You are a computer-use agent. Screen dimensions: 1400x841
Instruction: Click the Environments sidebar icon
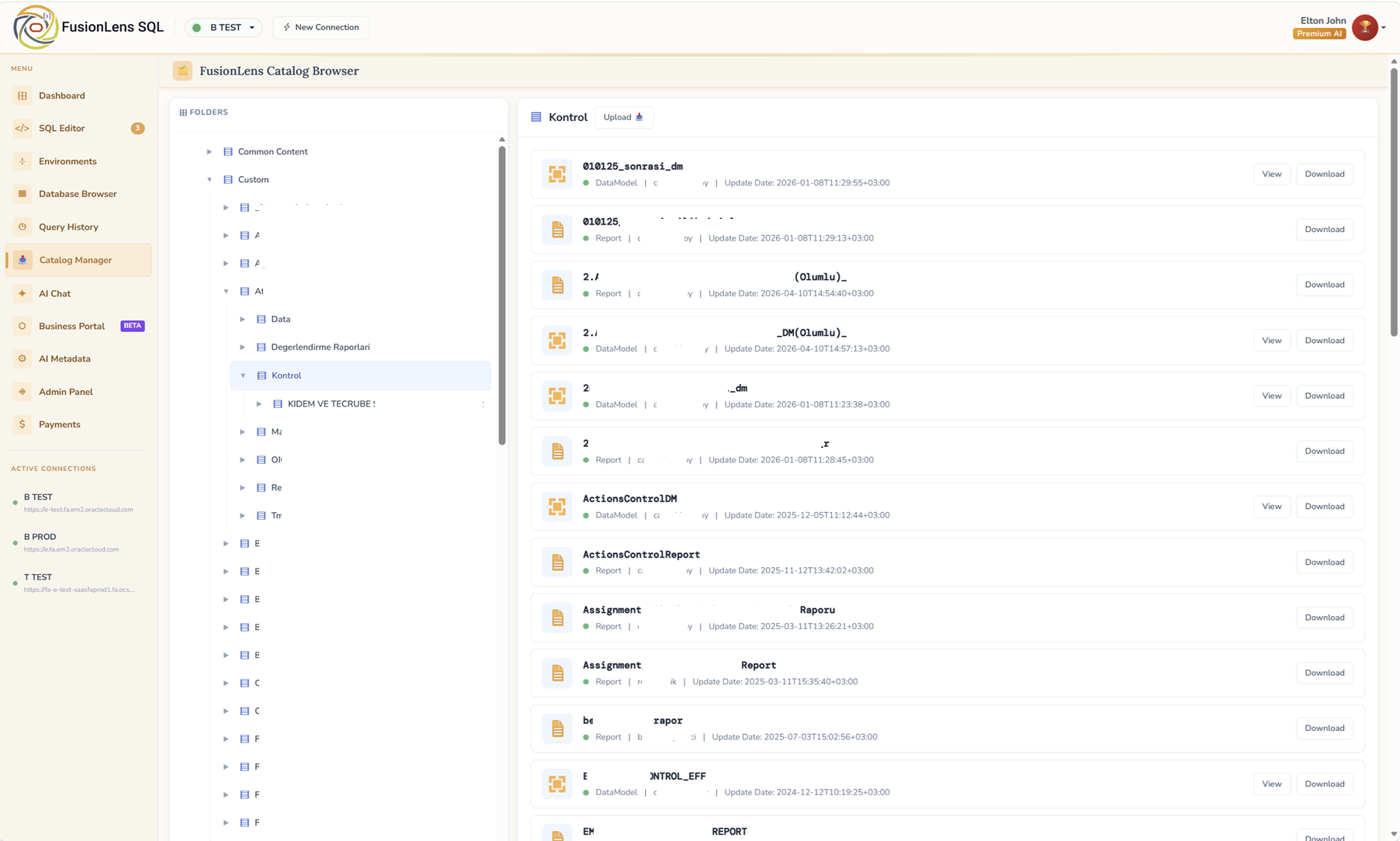click(23, 161)
